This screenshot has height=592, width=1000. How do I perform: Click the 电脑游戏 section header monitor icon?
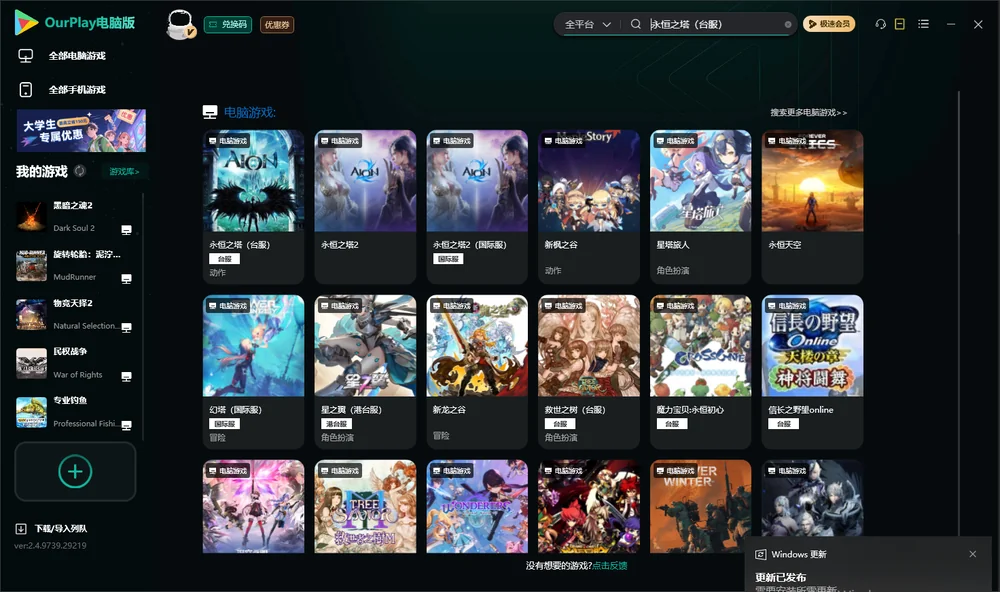(x=210, y=112)
